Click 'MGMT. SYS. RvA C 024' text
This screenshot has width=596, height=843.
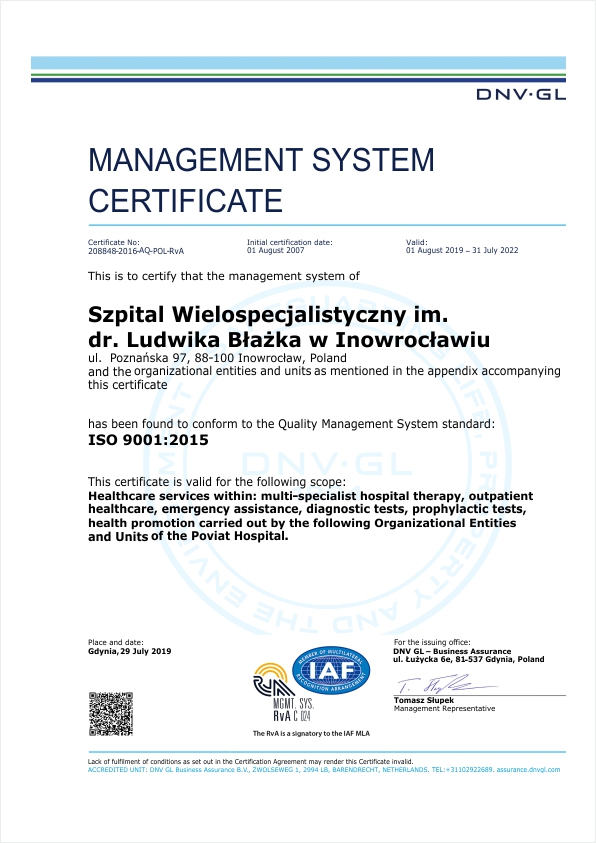[293, 710]
